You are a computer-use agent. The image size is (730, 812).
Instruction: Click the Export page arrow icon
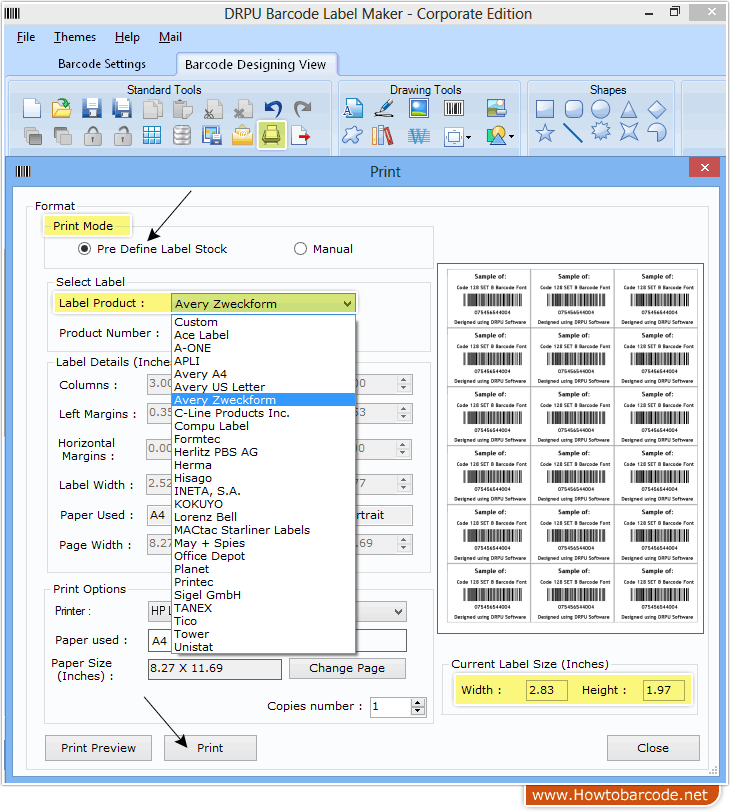tap(301, 136)
